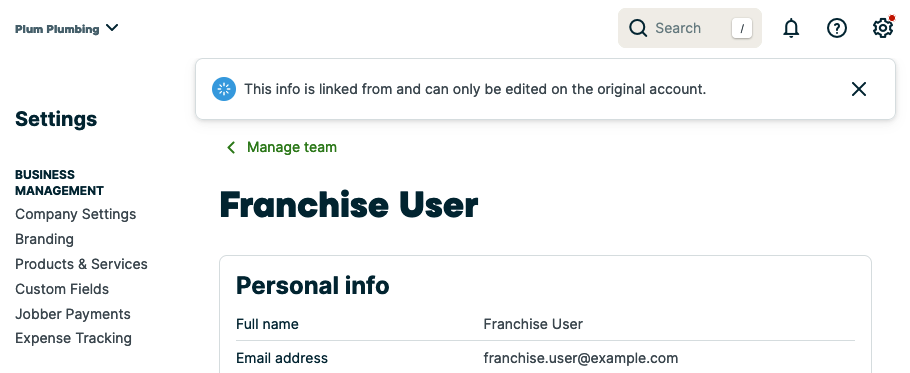The width and height of the screenshot is (910, 373).
Task: Open Company Settings
Action: (x=75, y=214)
